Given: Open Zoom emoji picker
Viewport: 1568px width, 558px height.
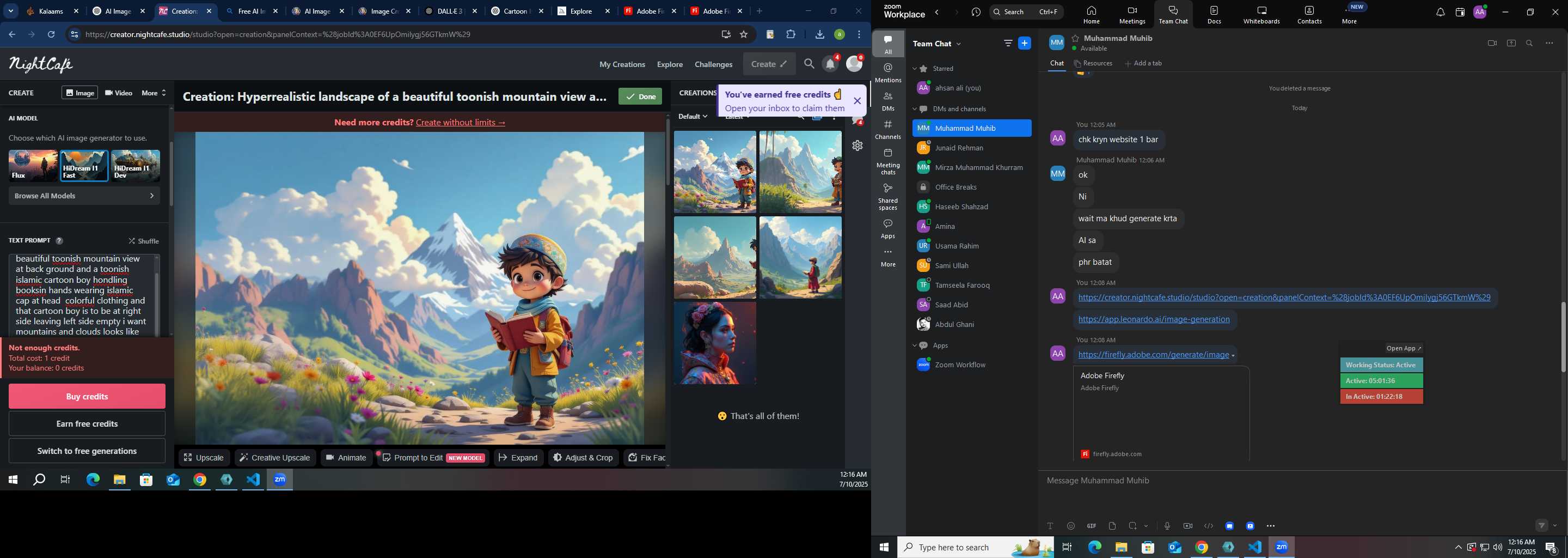Looking at the screenshot, I should (x=1071, y=526).
